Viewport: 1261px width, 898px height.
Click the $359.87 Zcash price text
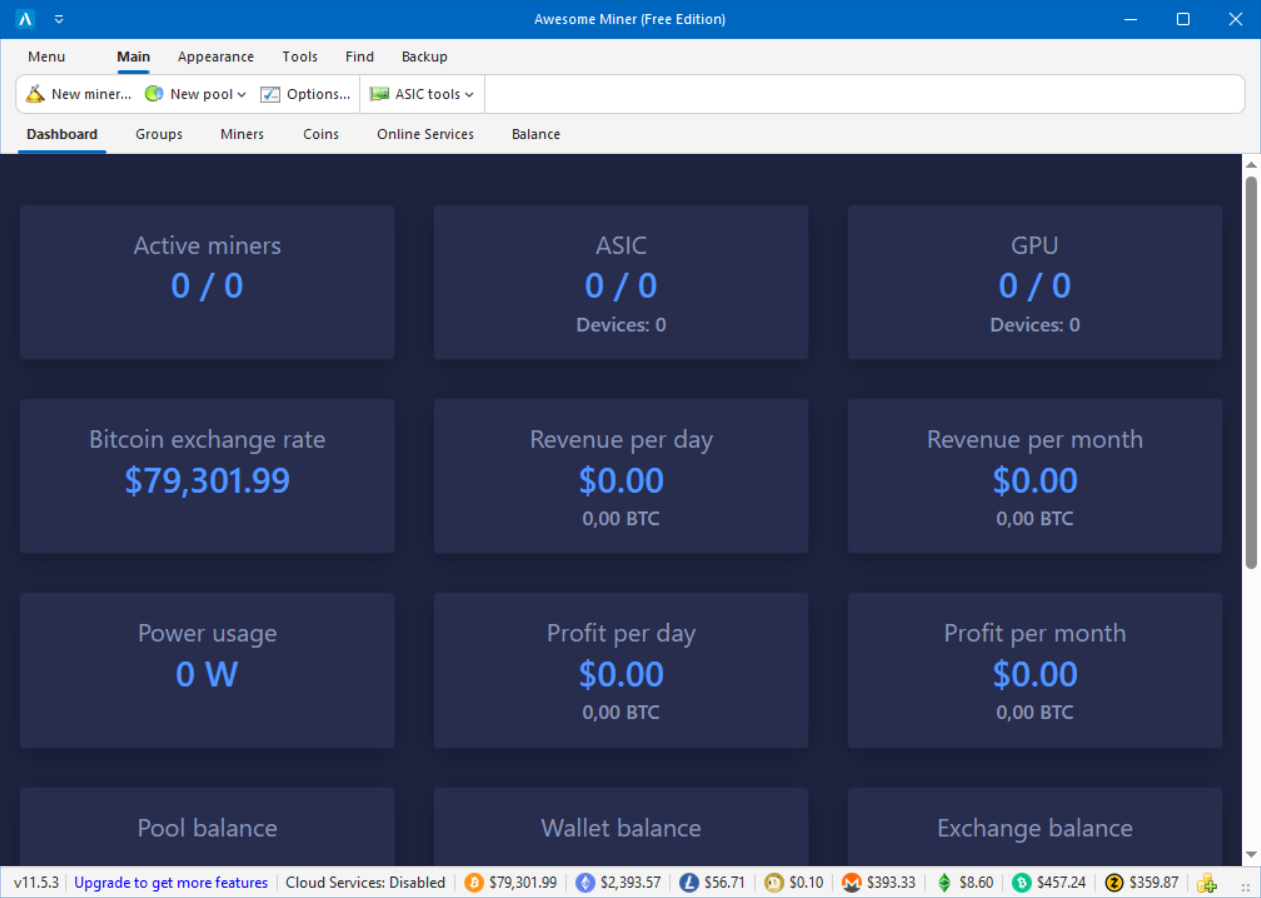click(x=1154, y=882)
